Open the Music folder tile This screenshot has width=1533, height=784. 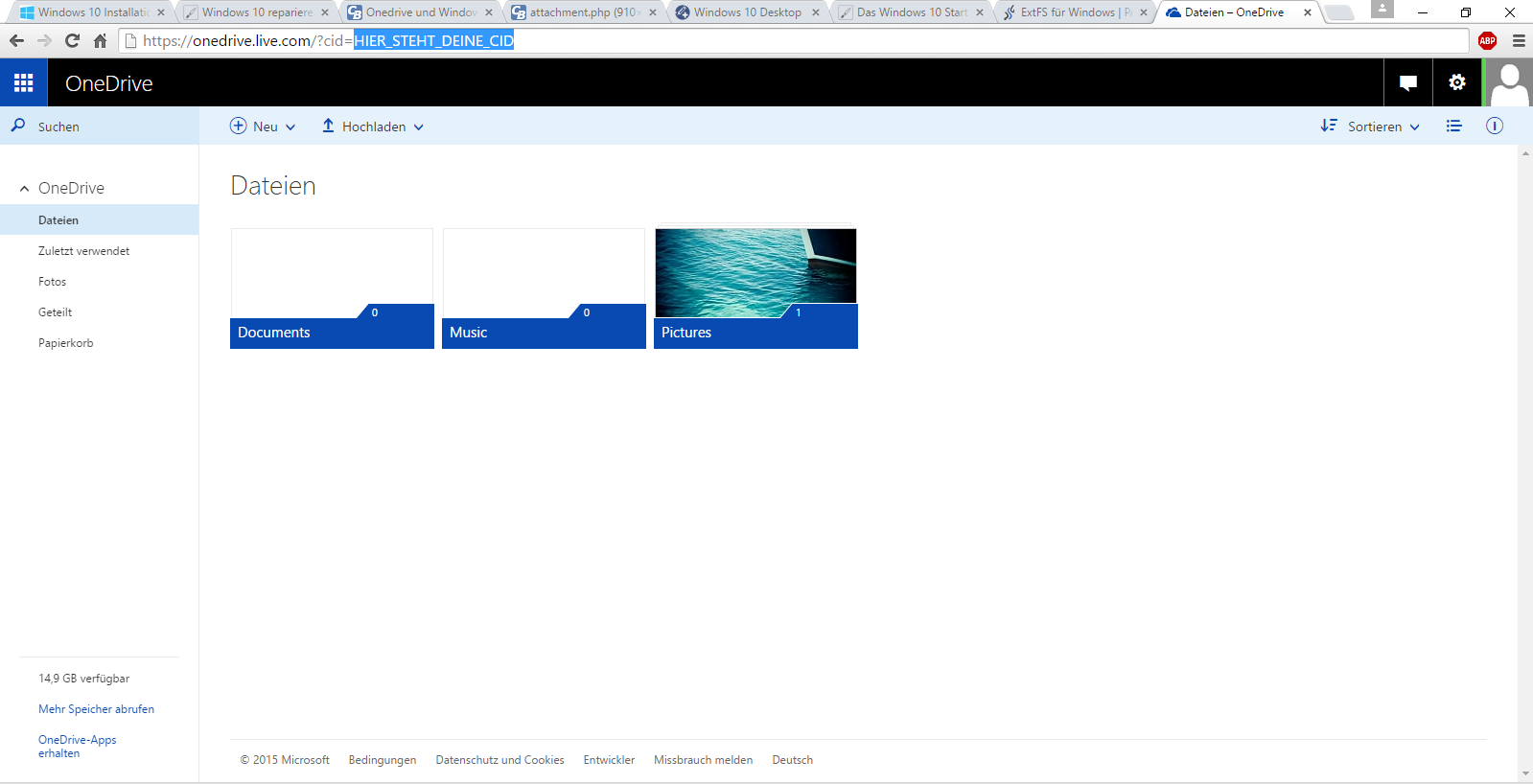(x=544, y=288)
